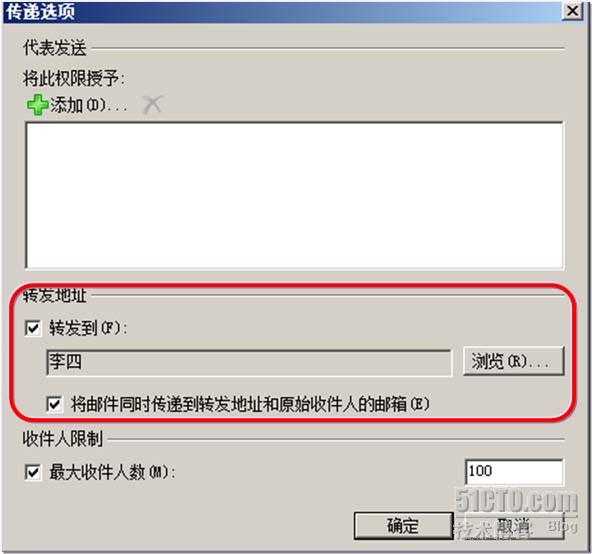
Task: Click inside the empty send-on-behalf list box
Action: (294, 195)
